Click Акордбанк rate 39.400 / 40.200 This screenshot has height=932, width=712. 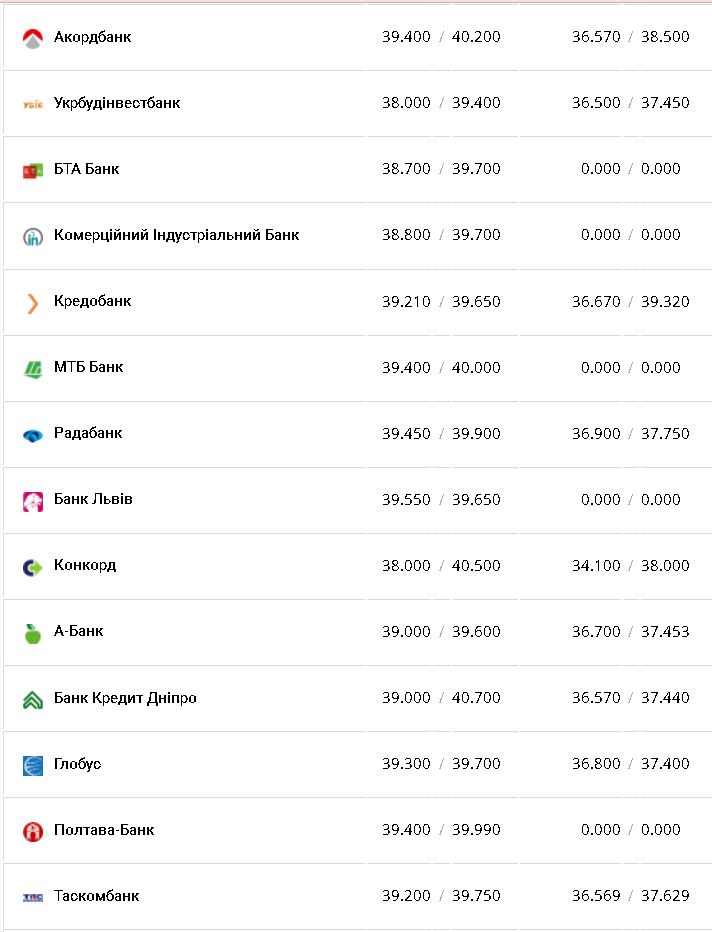(441, 37)
